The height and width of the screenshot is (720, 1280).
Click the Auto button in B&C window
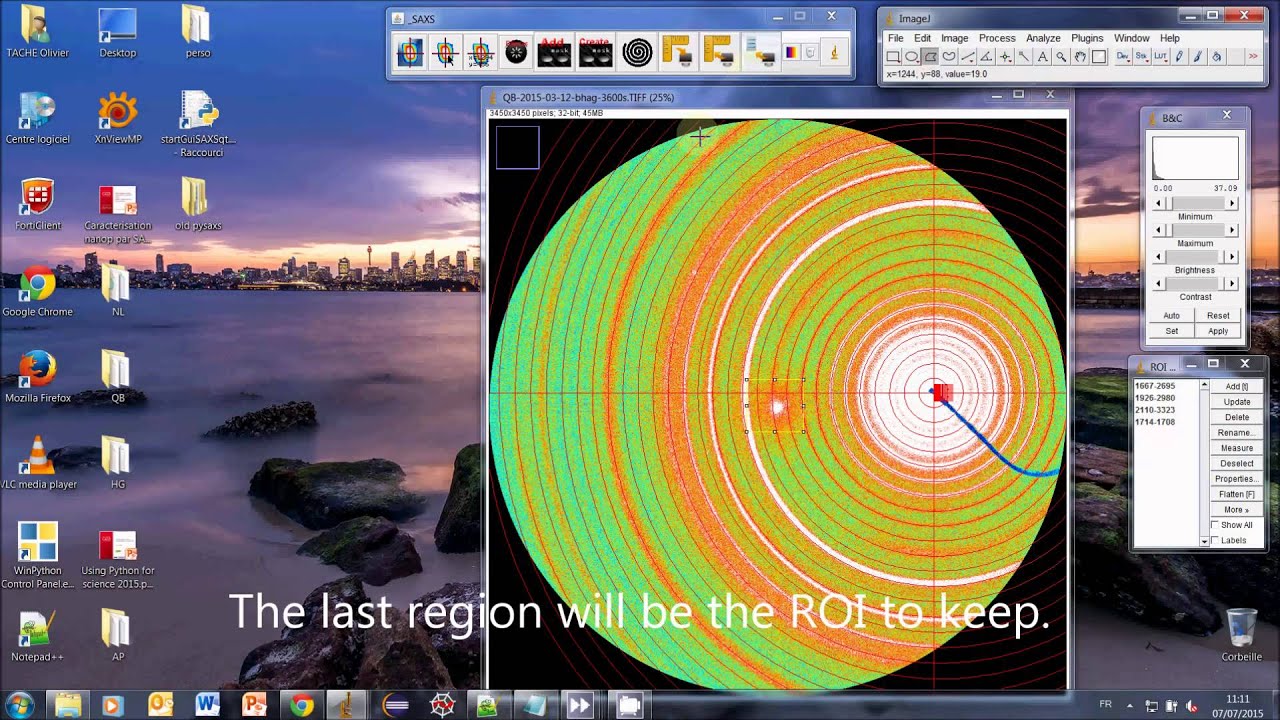click(1171, 316)
